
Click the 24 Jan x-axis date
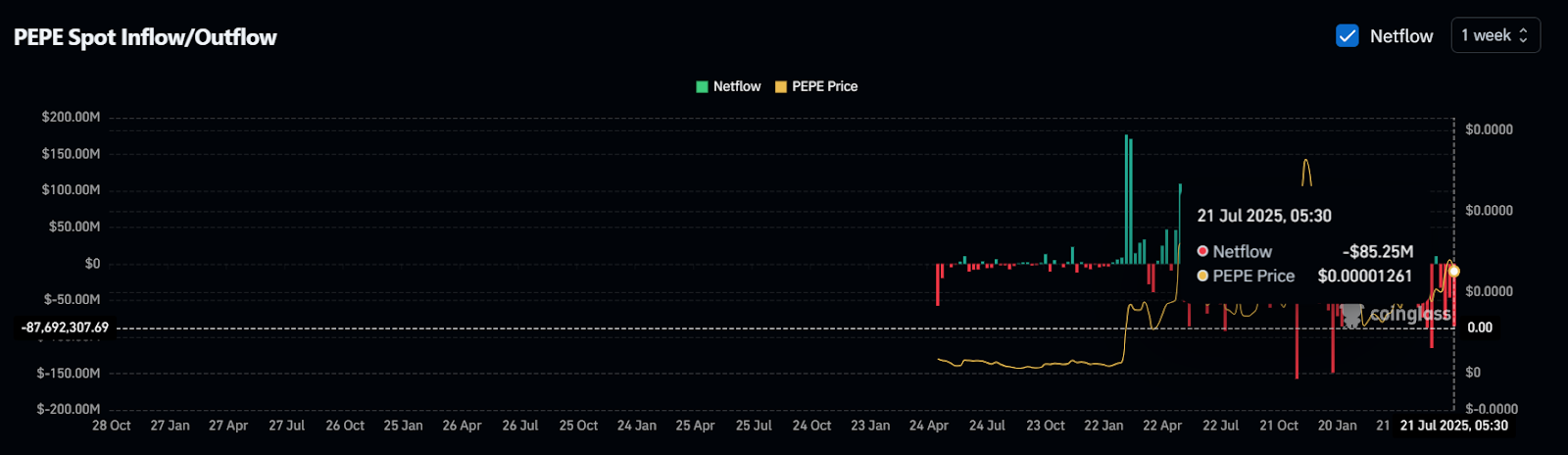(637, 426)
